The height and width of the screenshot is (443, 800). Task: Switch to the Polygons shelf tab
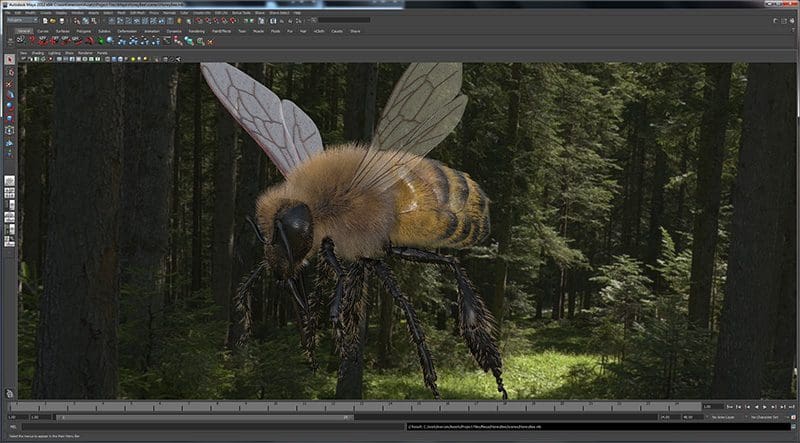coord(84,31)
